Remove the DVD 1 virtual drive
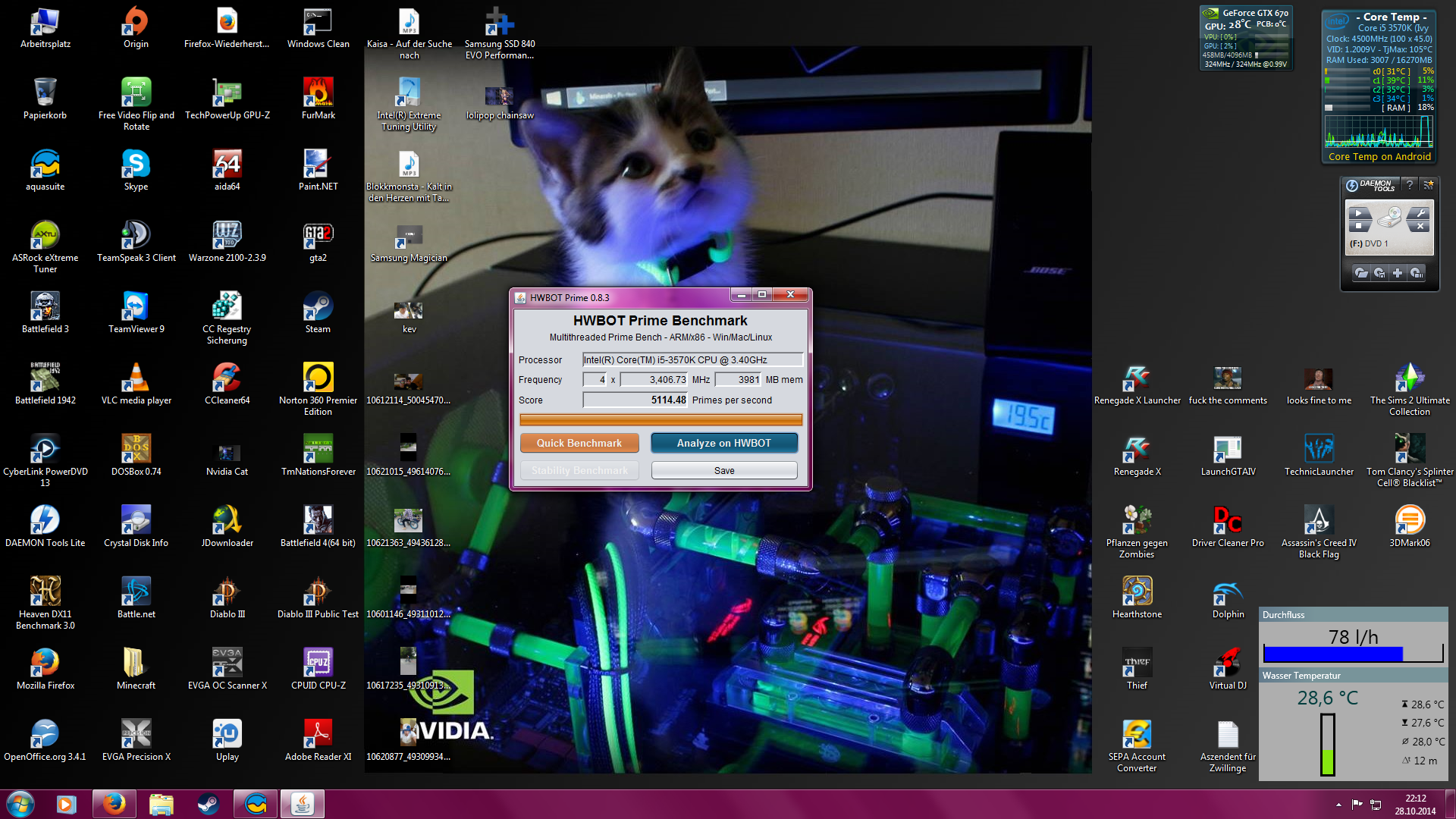 point(1420,226)
